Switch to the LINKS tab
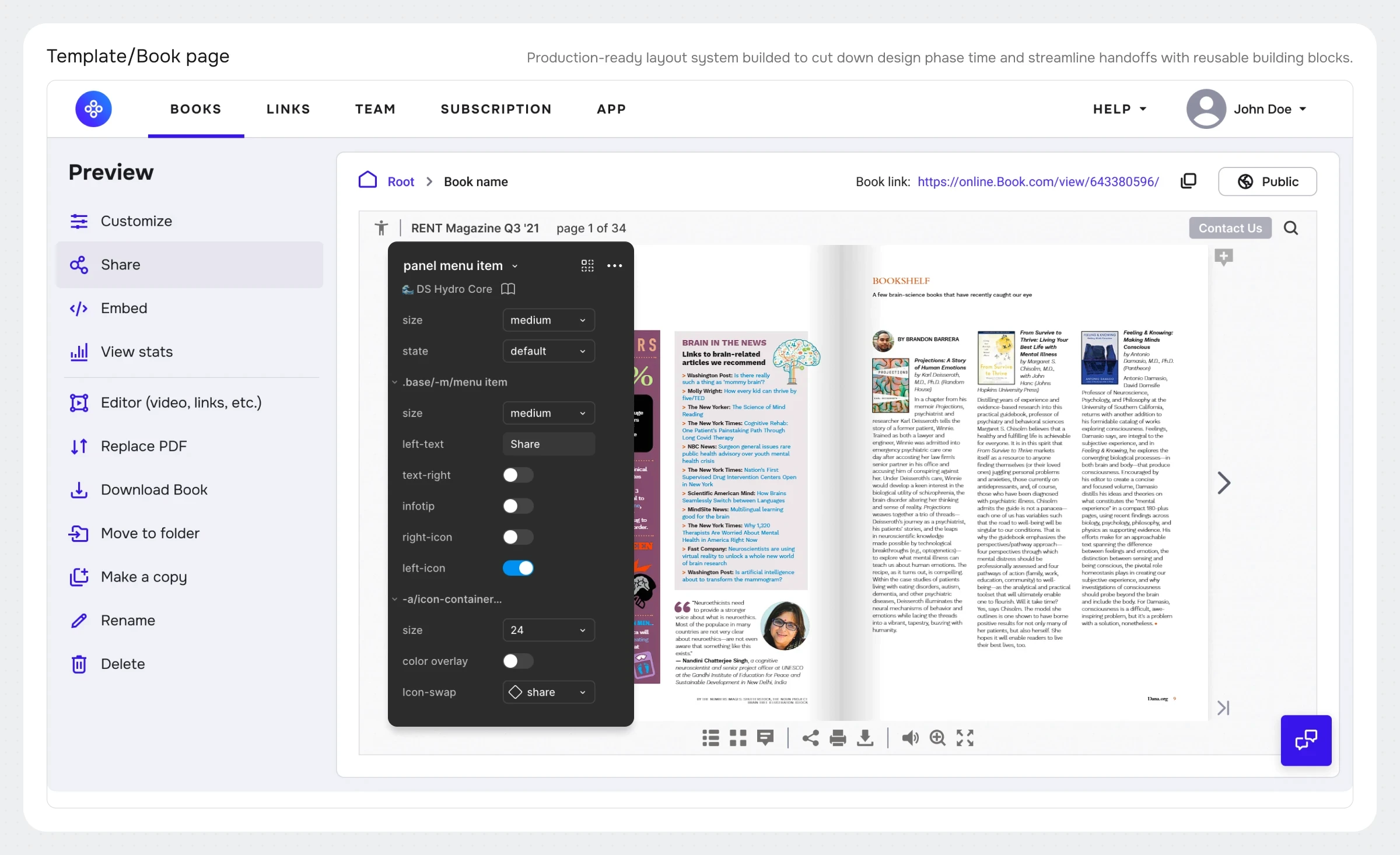1400x855 pixels. click(288, 109)
